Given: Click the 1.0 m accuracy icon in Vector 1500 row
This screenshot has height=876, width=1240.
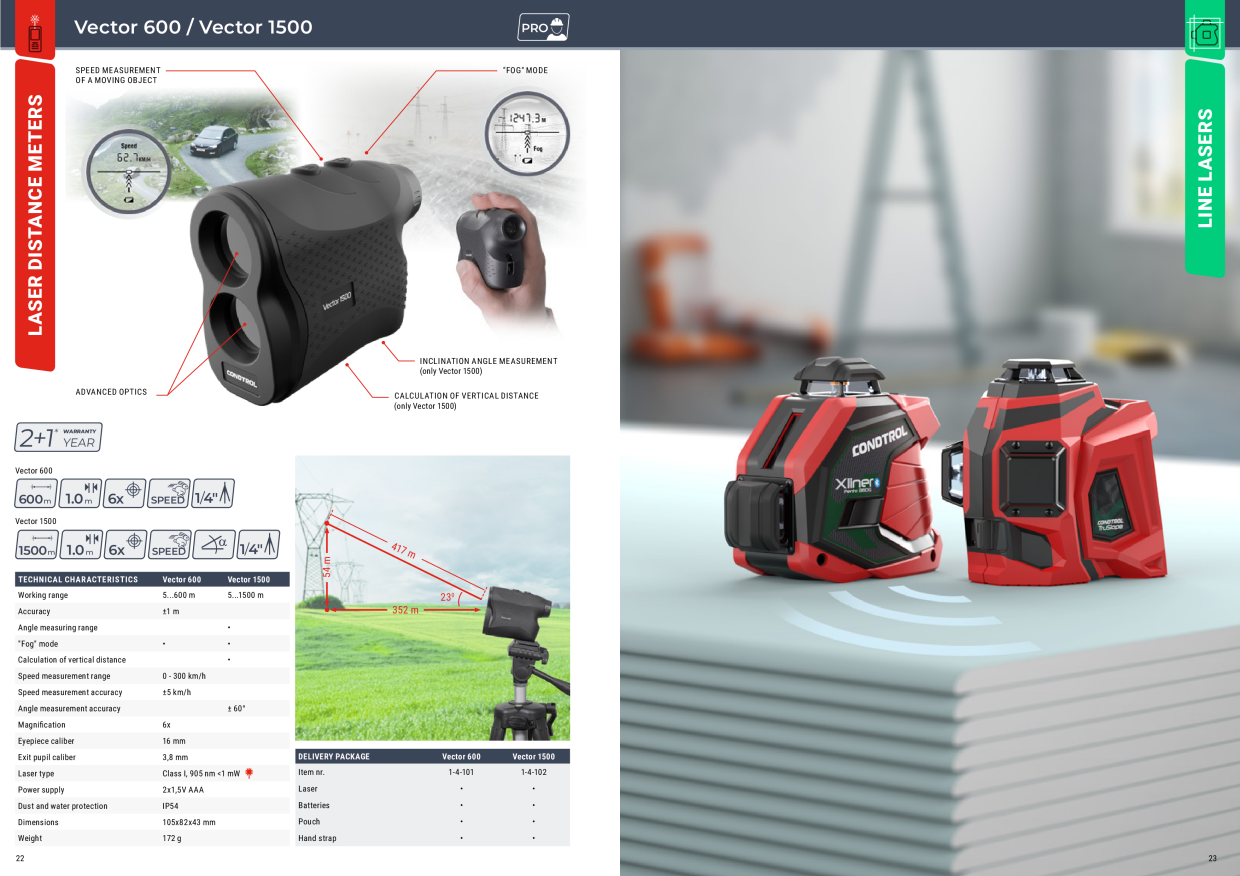Looking at the screenshot, I should (x=81, y=545).
